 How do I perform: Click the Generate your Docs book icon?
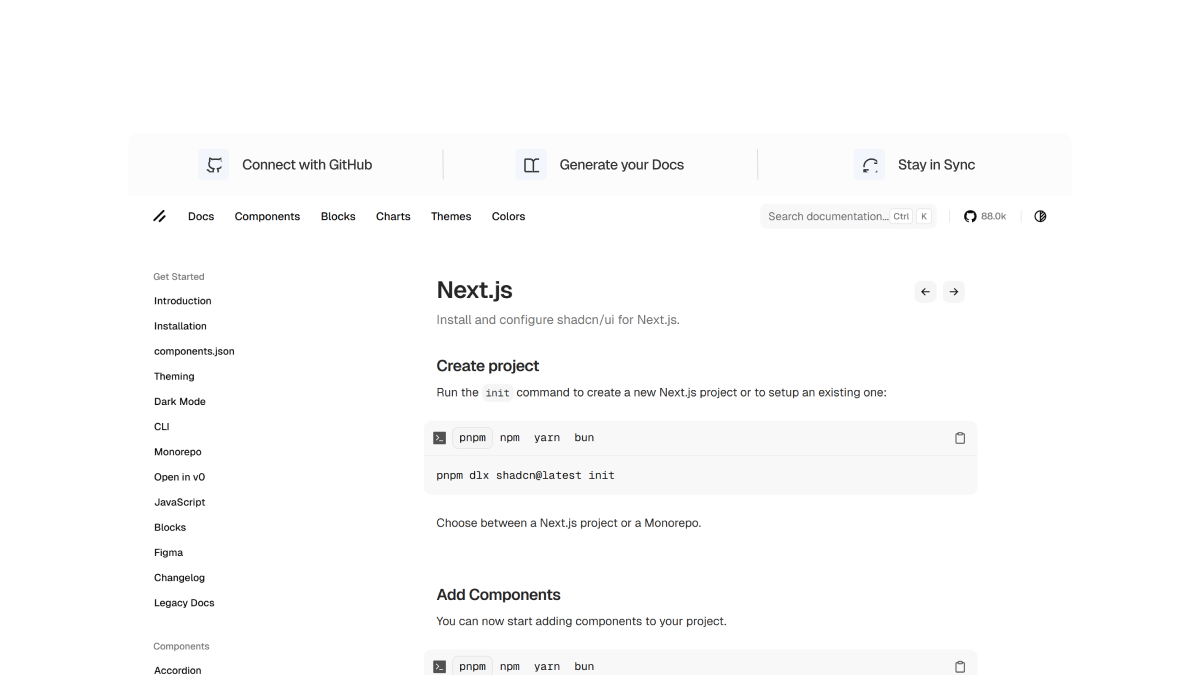click(x=531, y=165)
